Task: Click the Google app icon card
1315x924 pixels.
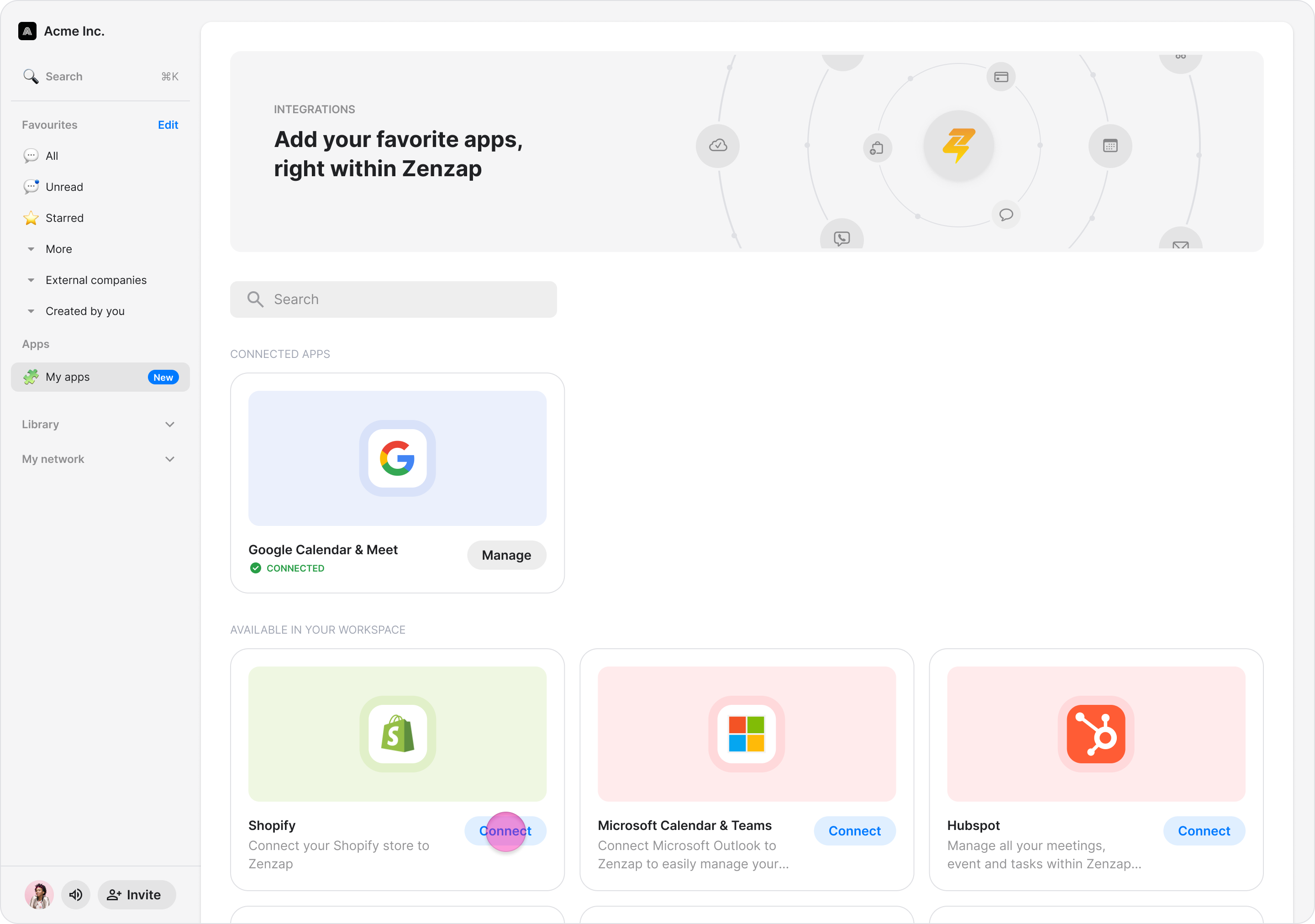Action: tap(397, 458)
